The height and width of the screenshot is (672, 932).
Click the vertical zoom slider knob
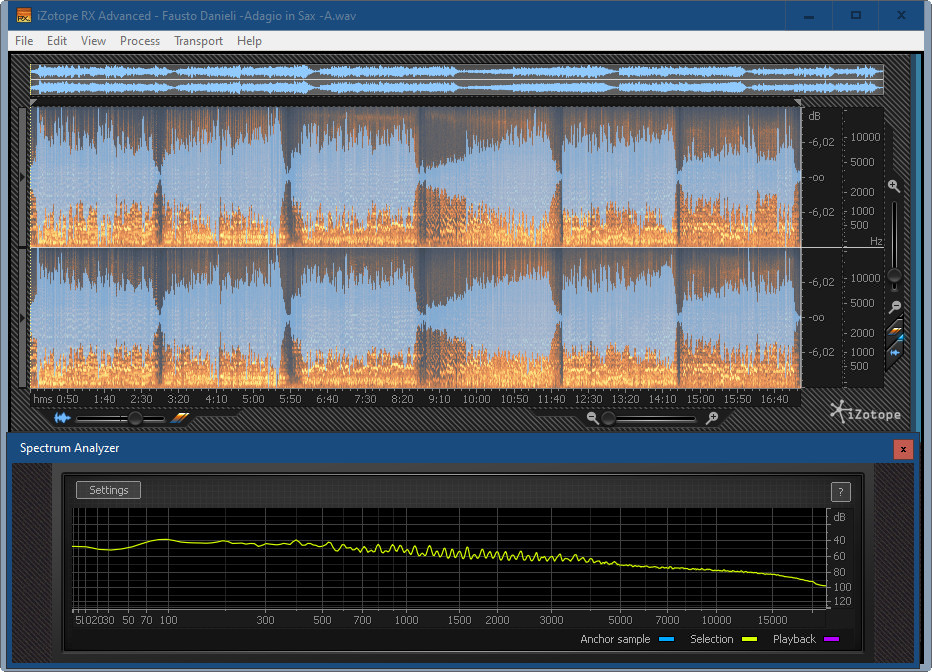[x=895, y=275]
